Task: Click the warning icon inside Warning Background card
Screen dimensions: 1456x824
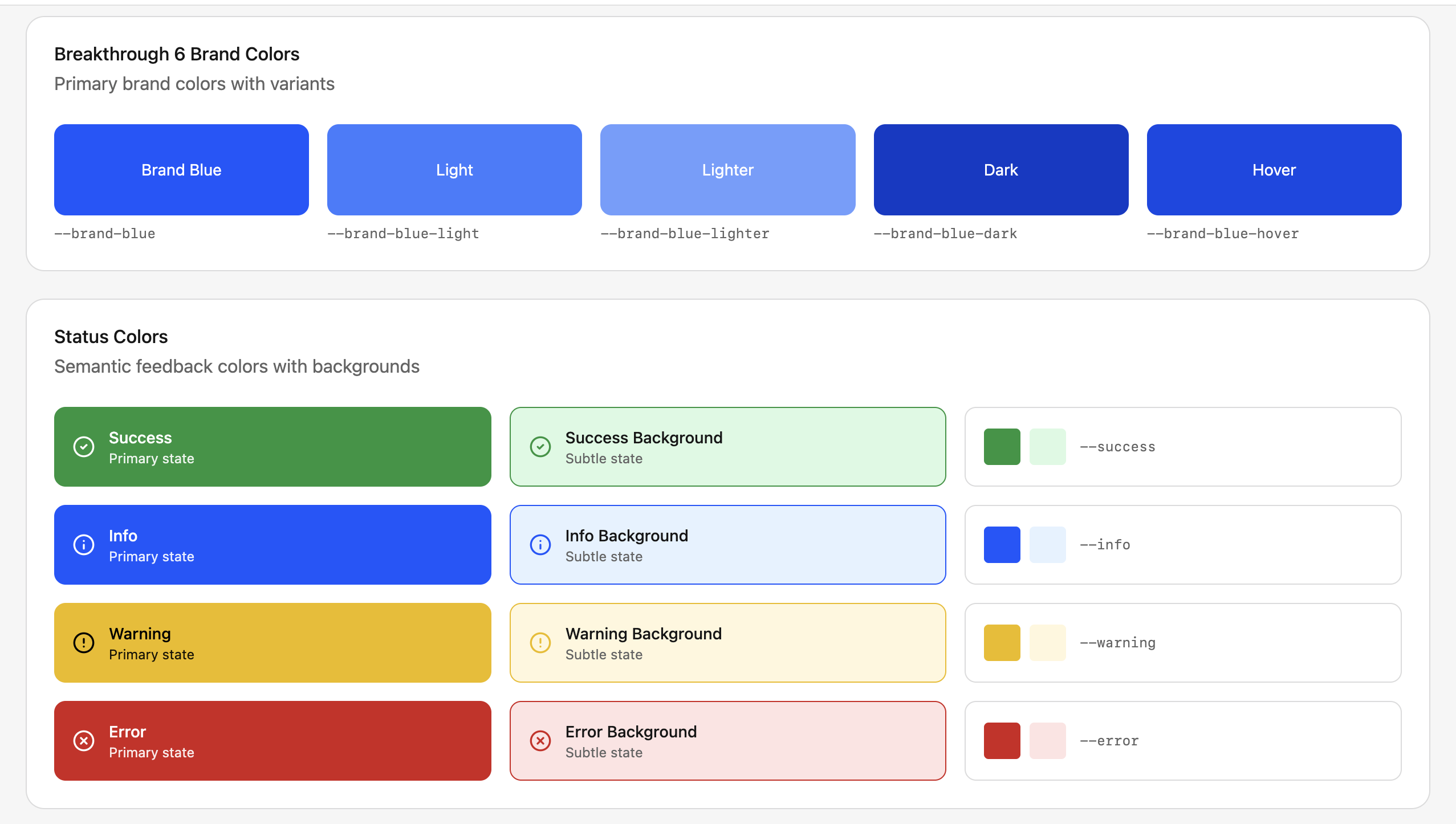Action: [x=540, y=642]
